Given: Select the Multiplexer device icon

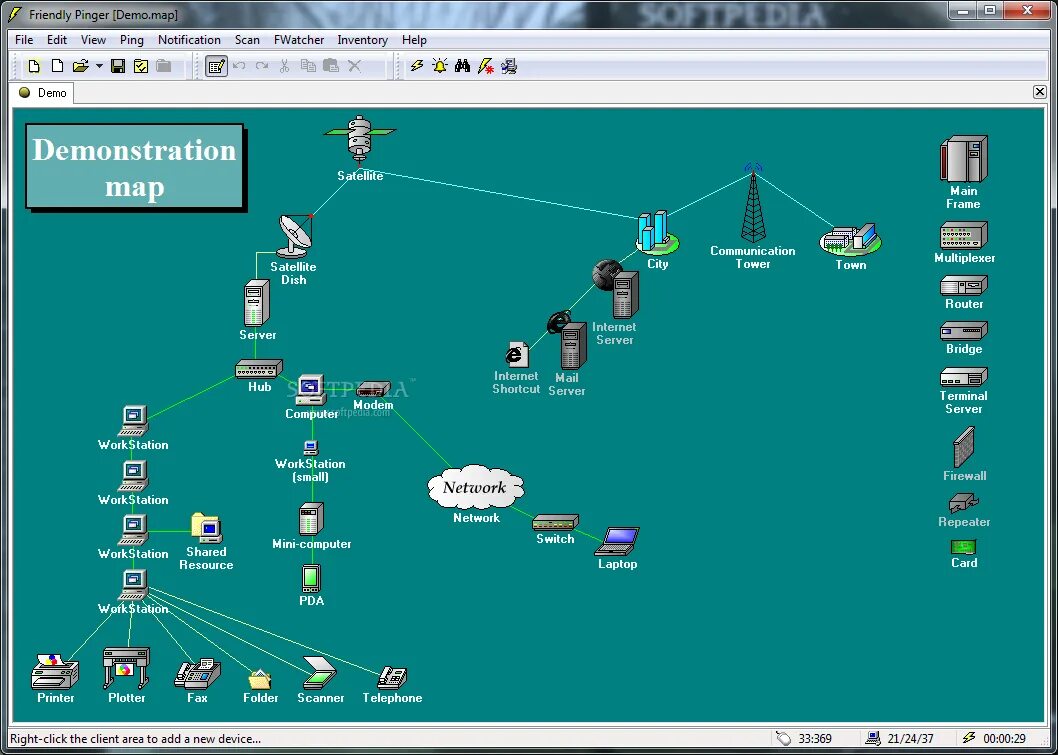Looking at the screenshot, I should click(x=964, y=235).
